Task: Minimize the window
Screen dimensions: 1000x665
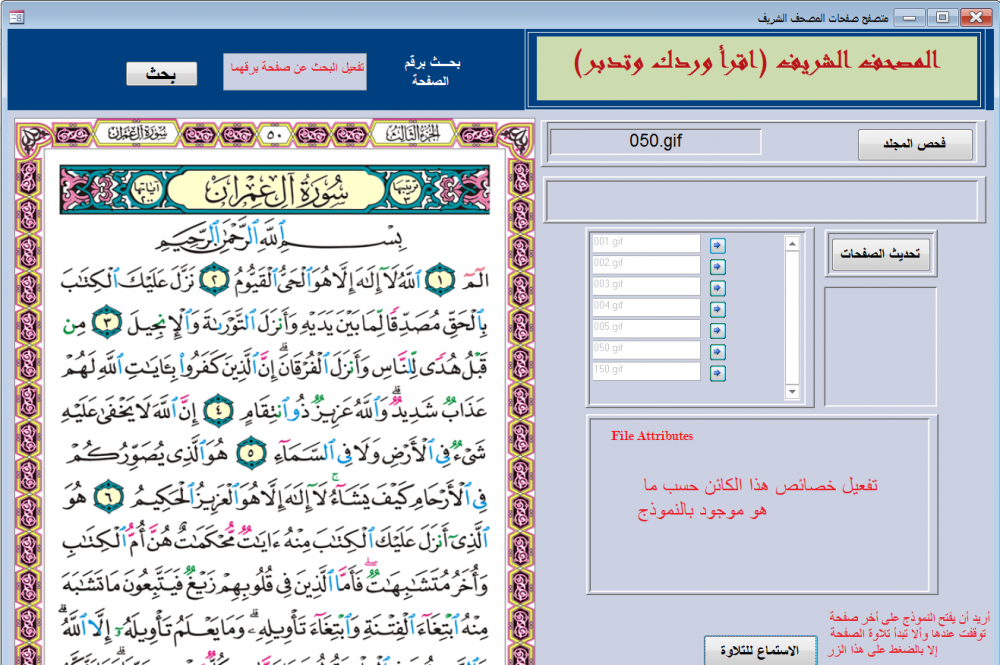Action: [909, 18]
